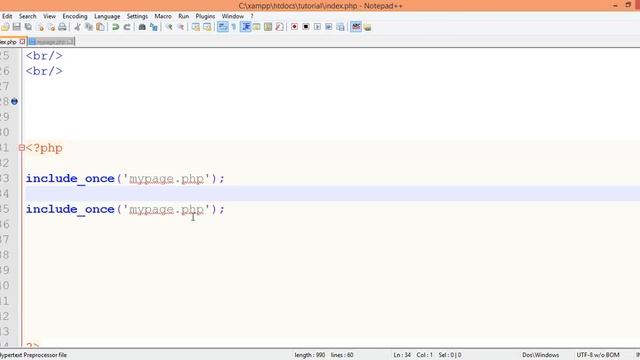Click the 'UTF-8 w/o BOM' encoding entry
The image size is (640, 360).
point(598,355)
